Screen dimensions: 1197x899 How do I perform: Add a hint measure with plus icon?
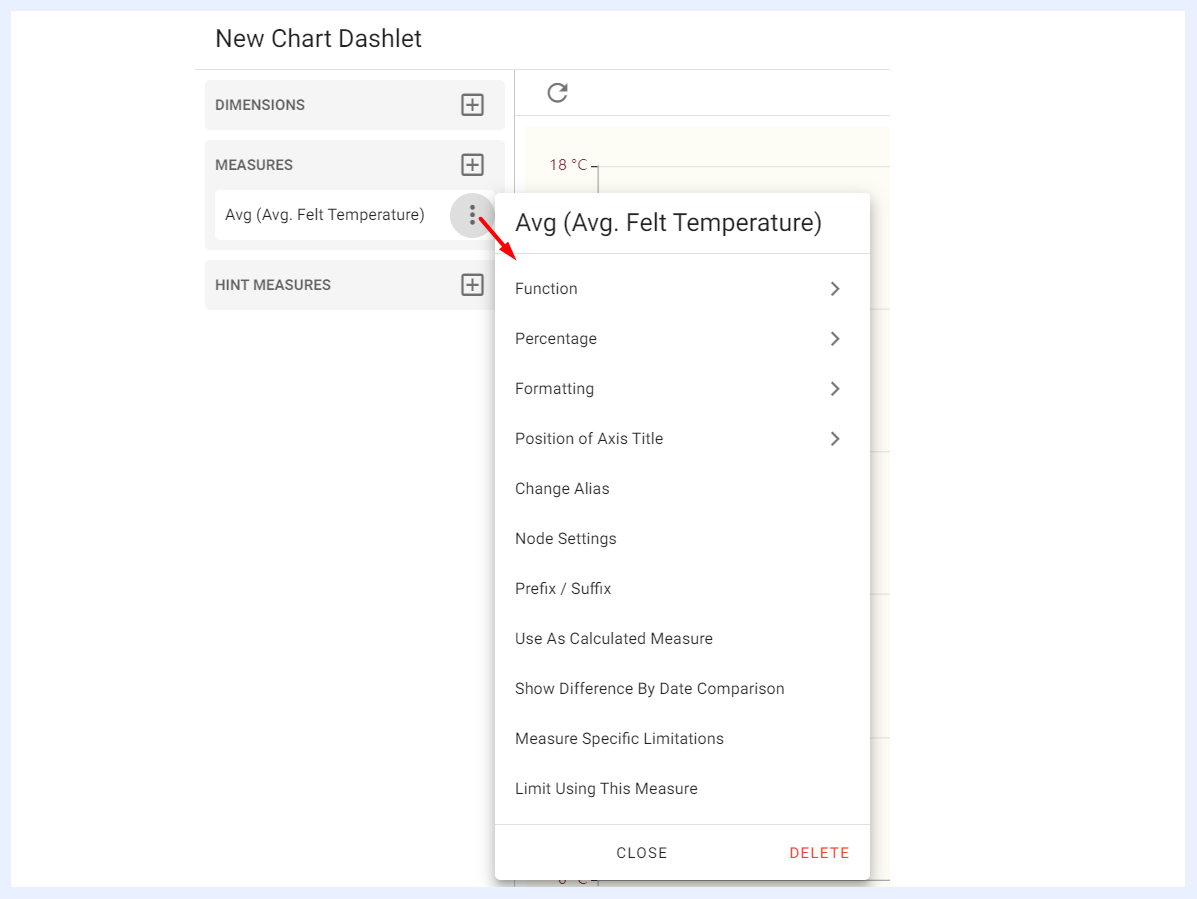tap(473, 285)
